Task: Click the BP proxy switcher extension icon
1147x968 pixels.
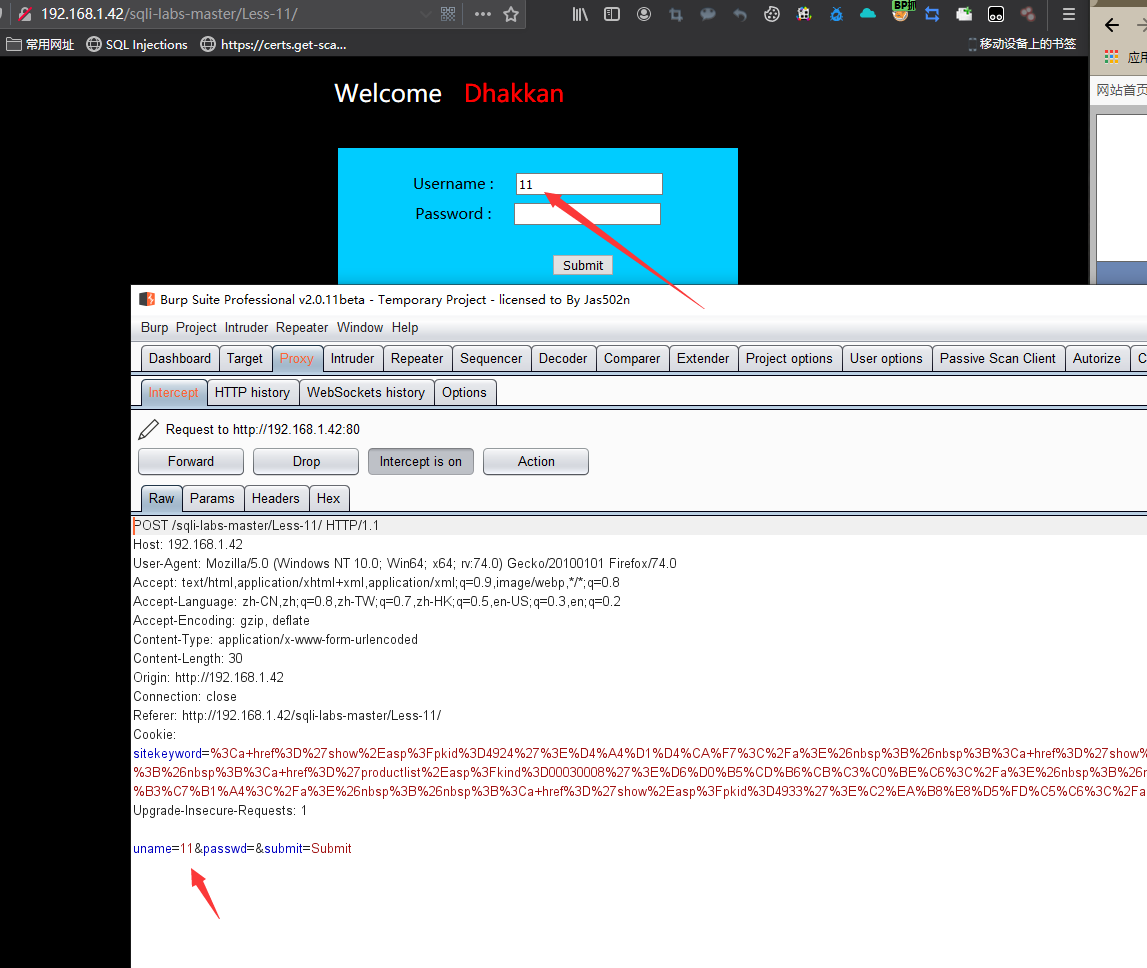Action: point(901,12)
